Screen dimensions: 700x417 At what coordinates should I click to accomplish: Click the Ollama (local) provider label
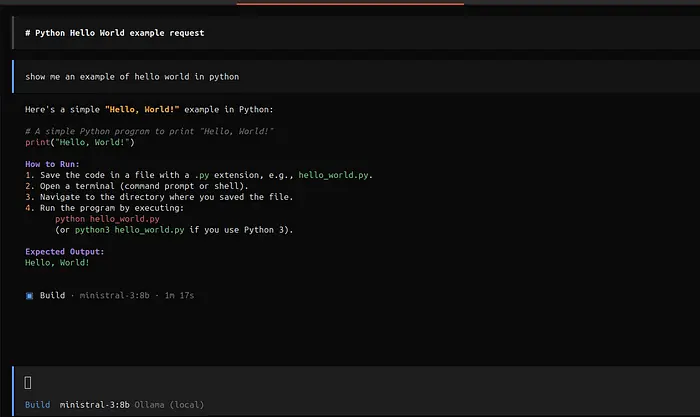click(170, 404)
